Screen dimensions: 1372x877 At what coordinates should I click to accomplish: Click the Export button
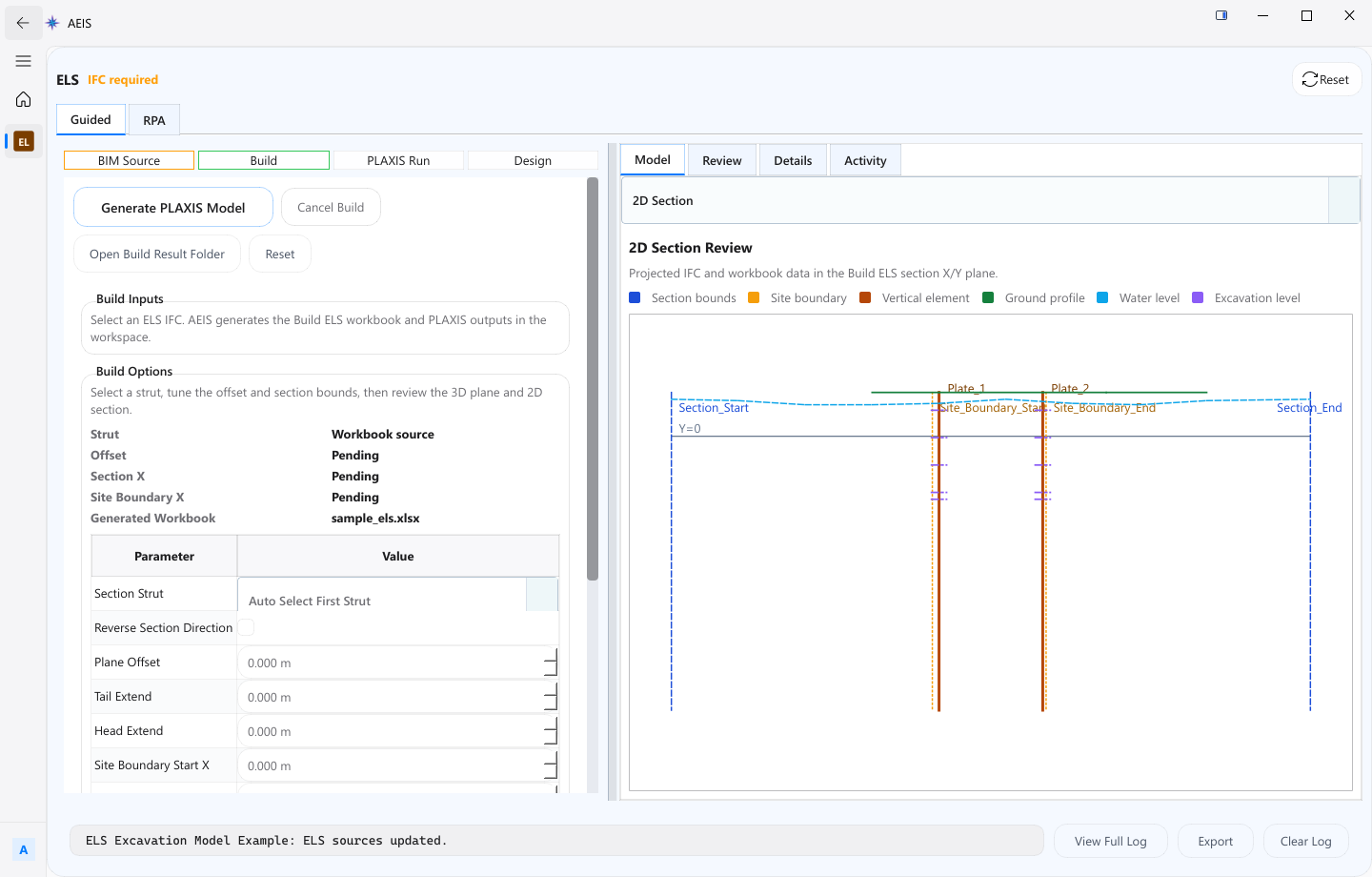pyautogui.click(x=1216, y=841)
